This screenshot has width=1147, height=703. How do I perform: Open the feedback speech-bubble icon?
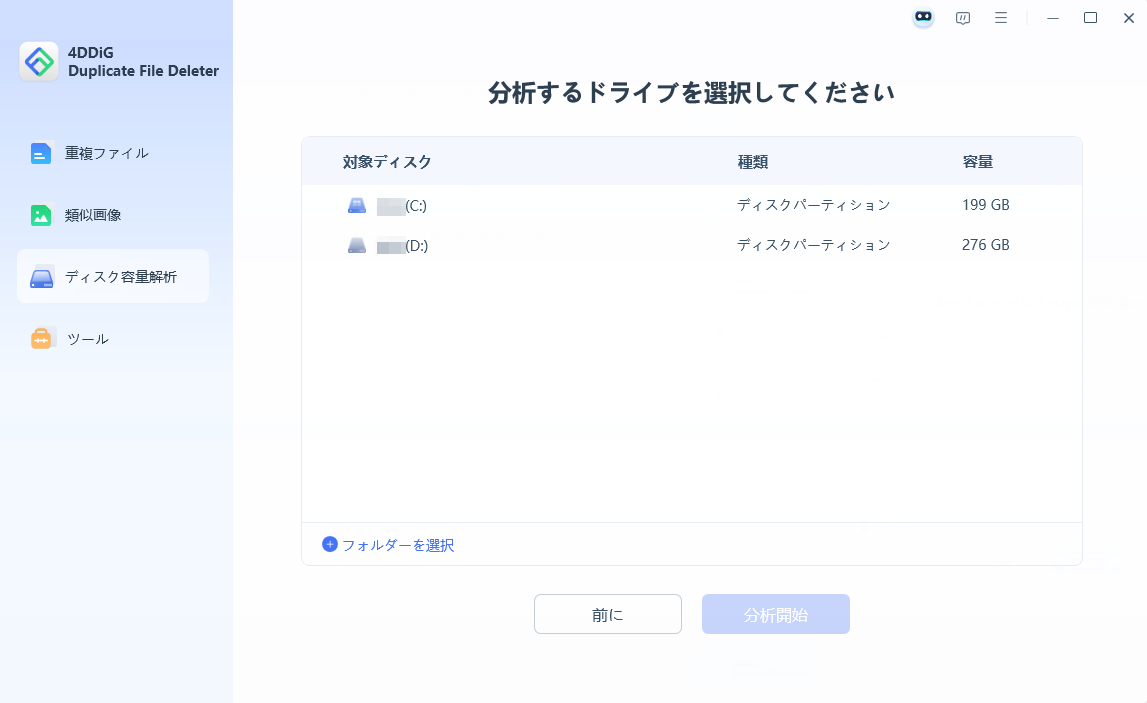pyautogui.click(x=962, y=18)
